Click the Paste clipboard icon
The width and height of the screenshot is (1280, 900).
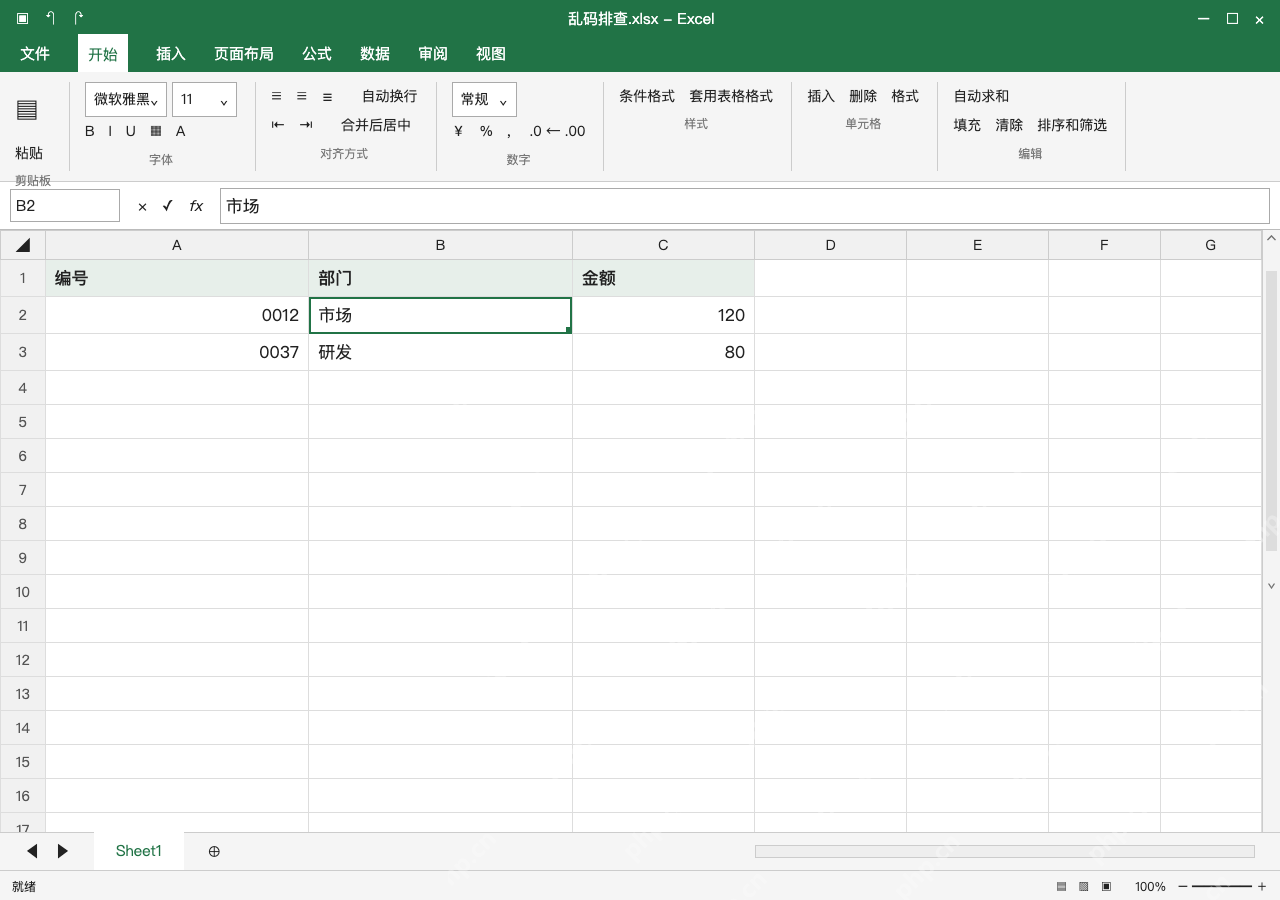click(x=27, y=110)
